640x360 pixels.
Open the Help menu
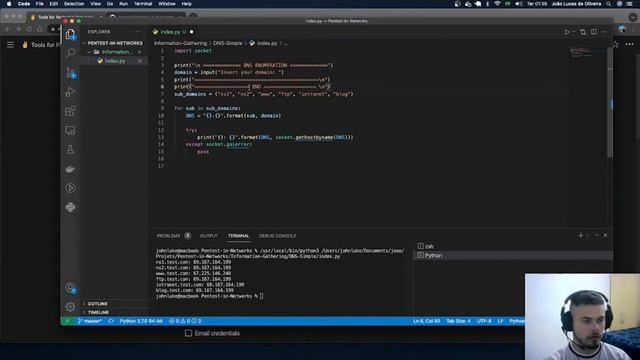click(x=186, y=4)
